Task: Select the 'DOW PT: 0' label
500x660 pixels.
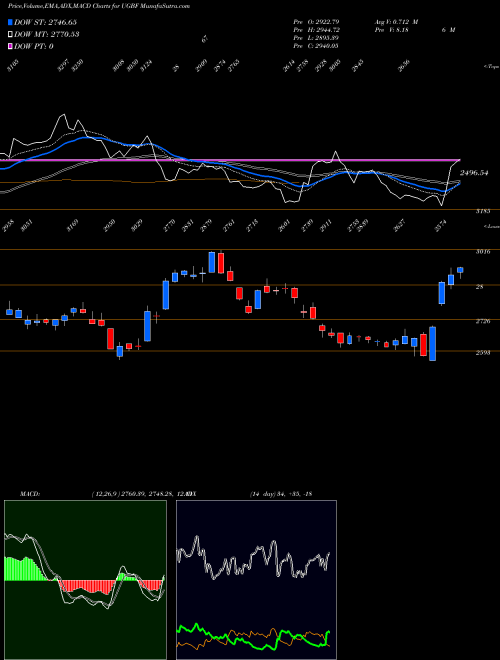Action: pos(33,46)
